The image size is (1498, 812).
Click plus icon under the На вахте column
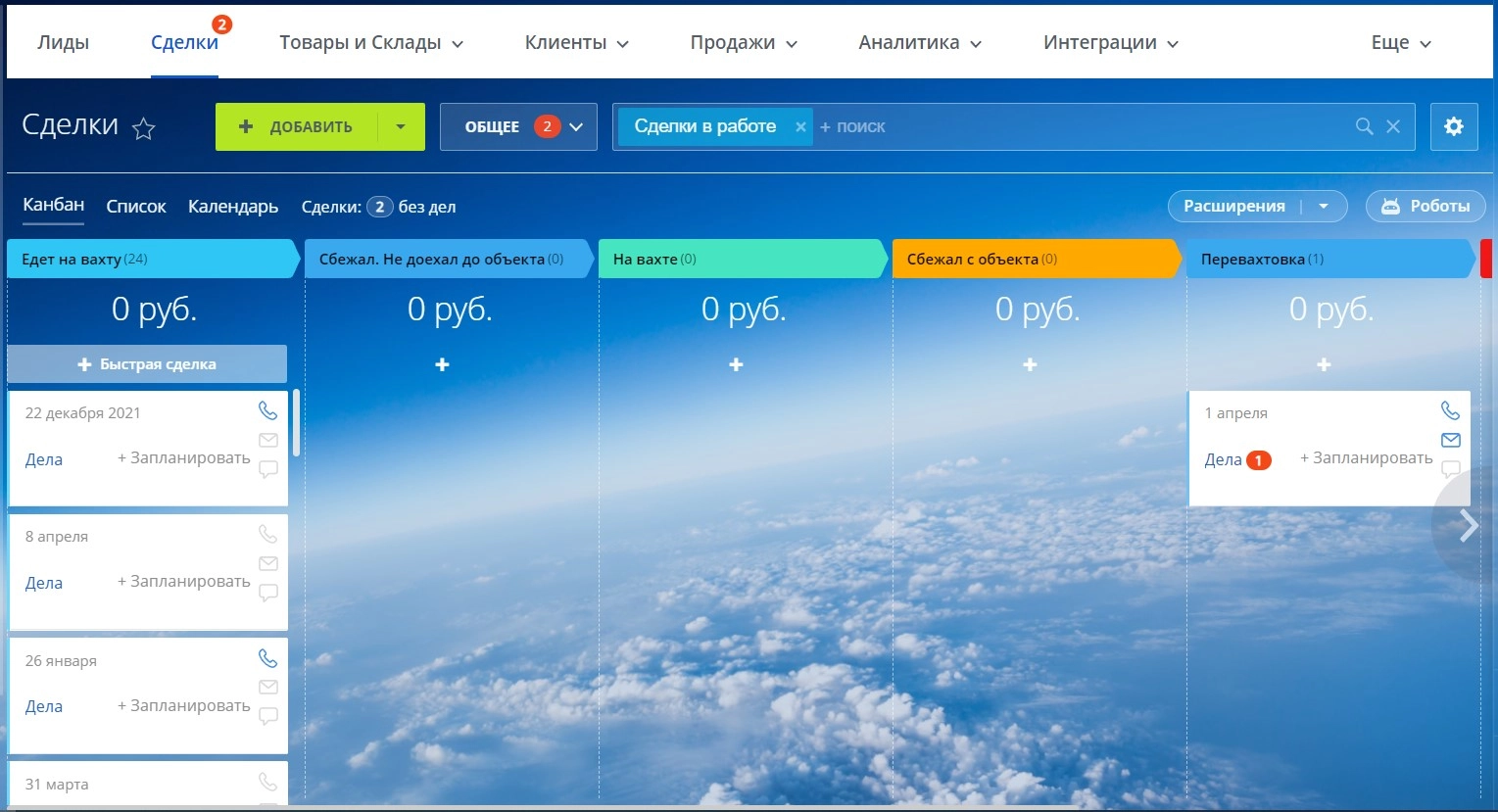point(736,364)
